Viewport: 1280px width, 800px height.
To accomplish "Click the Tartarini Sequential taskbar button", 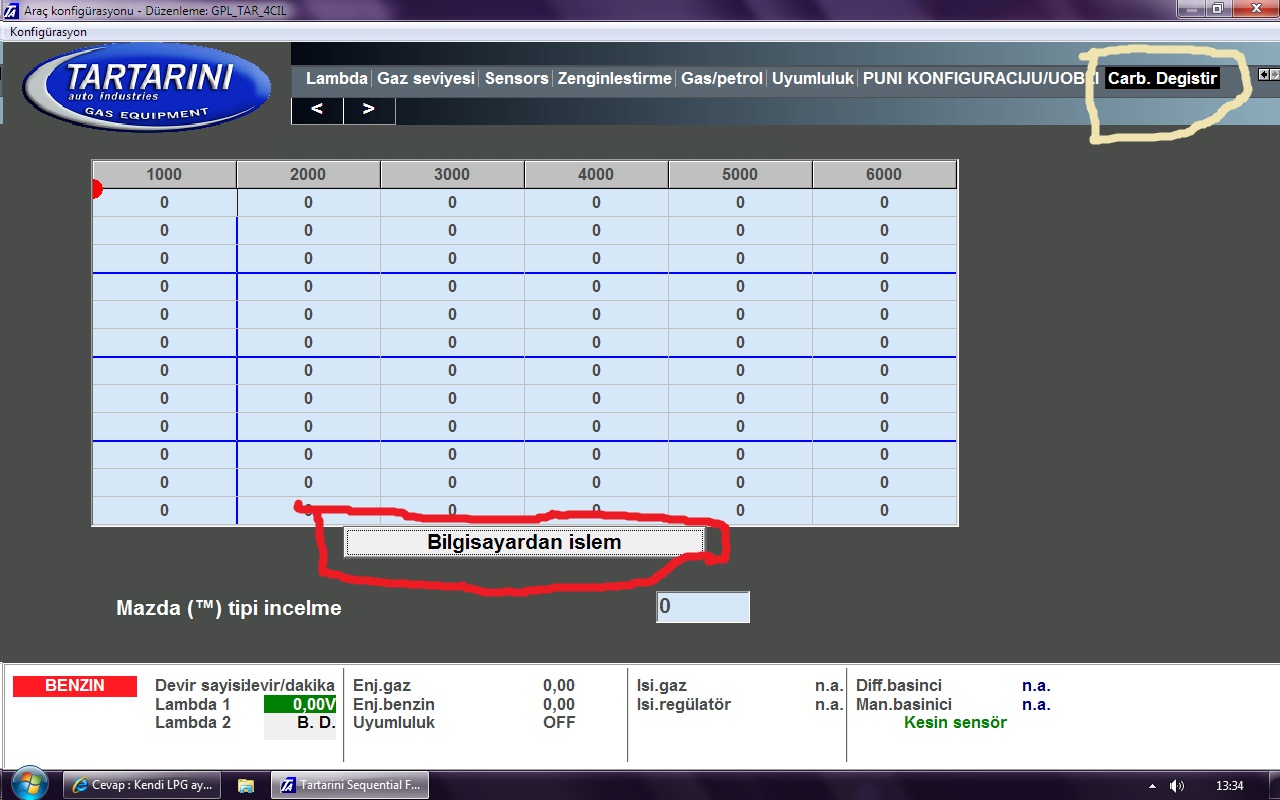I will pos(351,785).
